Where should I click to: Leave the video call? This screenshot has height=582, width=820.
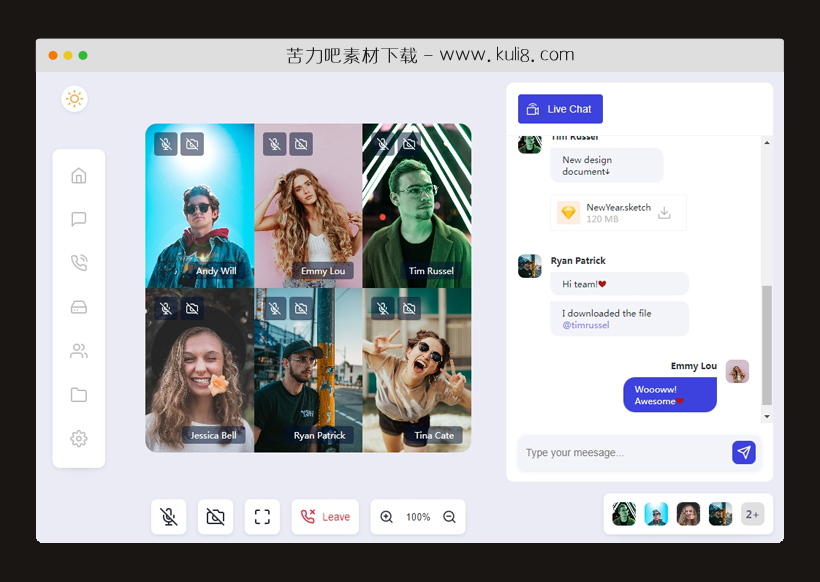(x=325, y=517)
